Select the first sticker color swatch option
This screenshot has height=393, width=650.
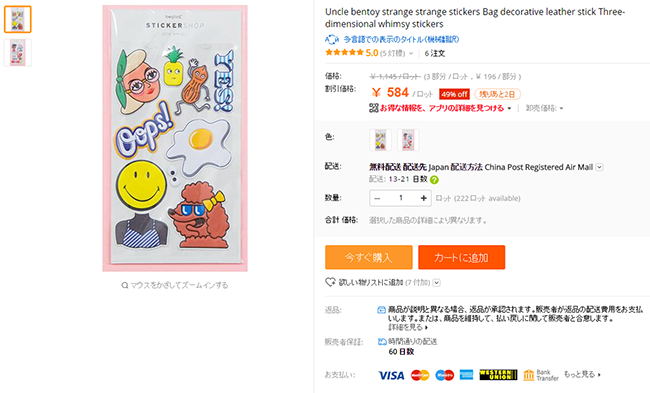click(x=380, y=140)
